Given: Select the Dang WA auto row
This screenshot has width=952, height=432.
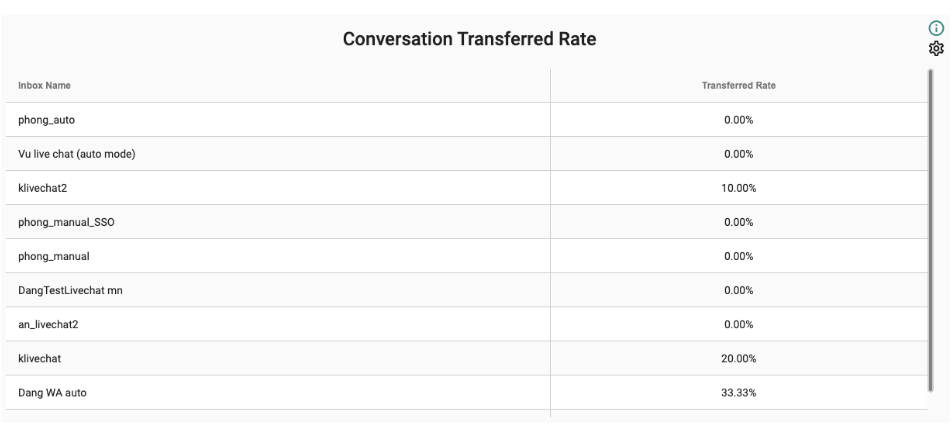Looking at the screenshot, I should coord(466,392).
